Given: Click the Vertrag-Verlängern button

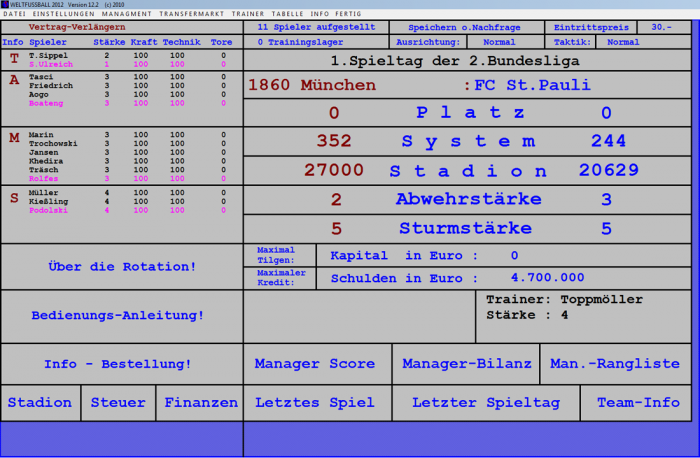Looking at the screenshot, I should click(77, 27).
